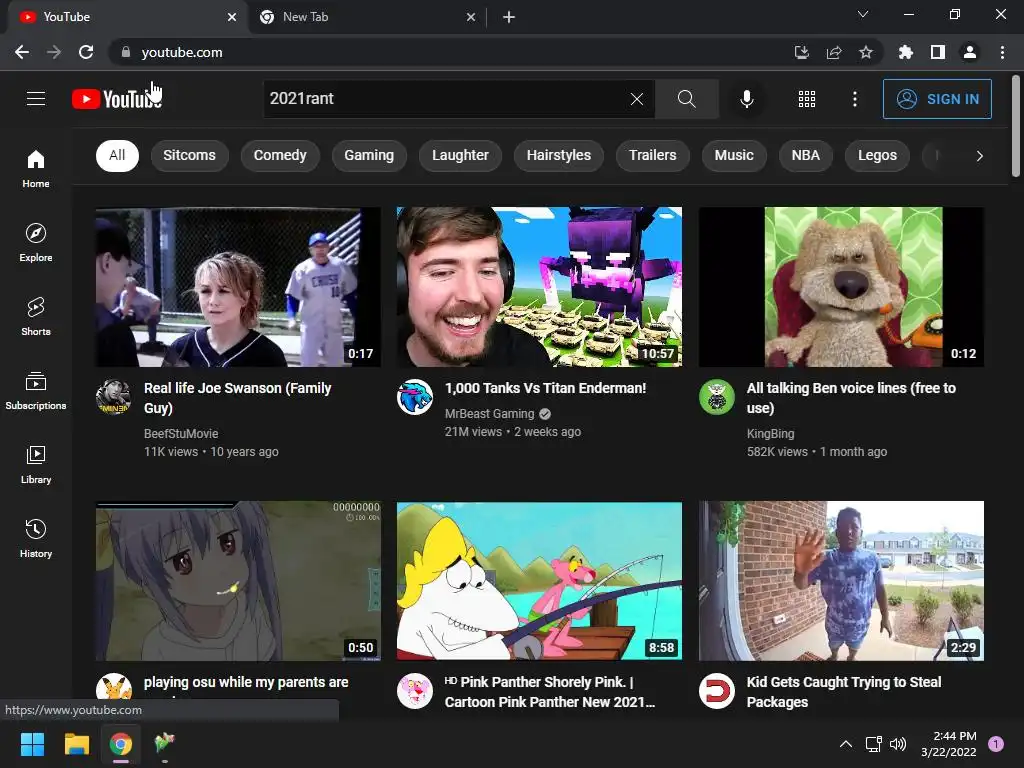Screen dimensions: 1024x768
Task: Click the MrBeast Gaming channel avatar
Action: click(415, 397)
